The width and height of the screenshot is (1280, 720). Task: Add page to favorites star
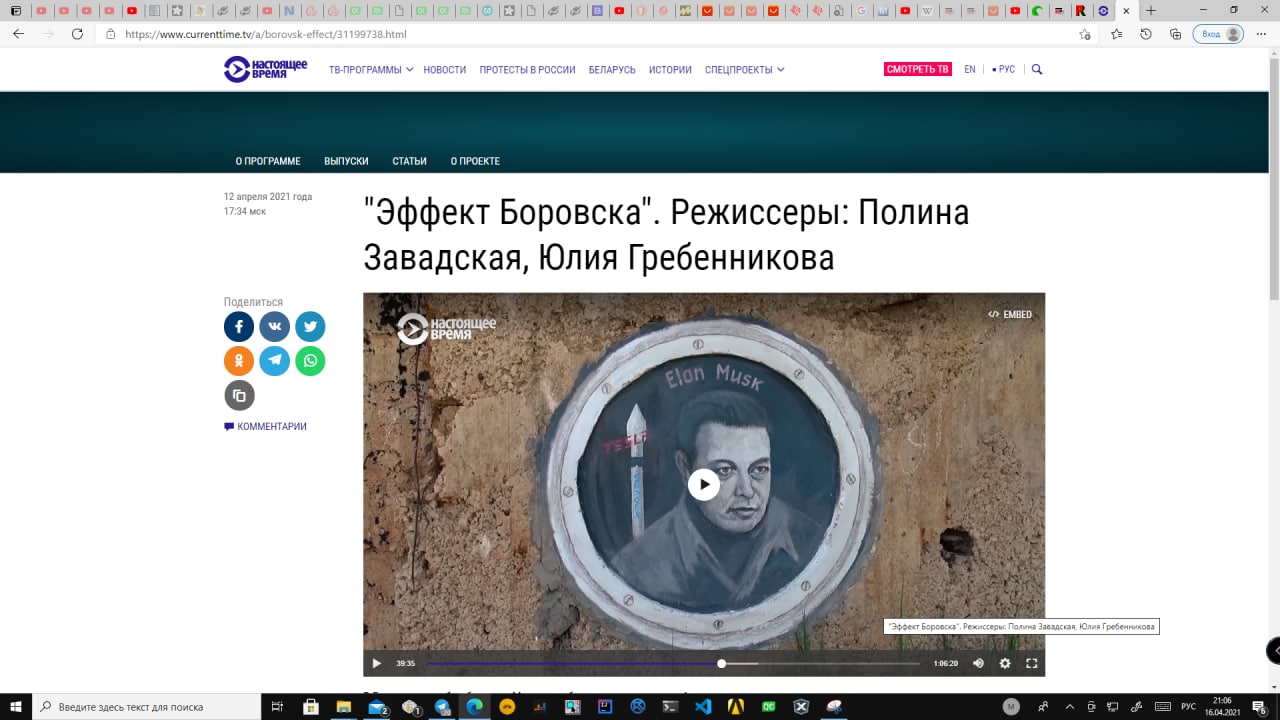(1085, 34)
